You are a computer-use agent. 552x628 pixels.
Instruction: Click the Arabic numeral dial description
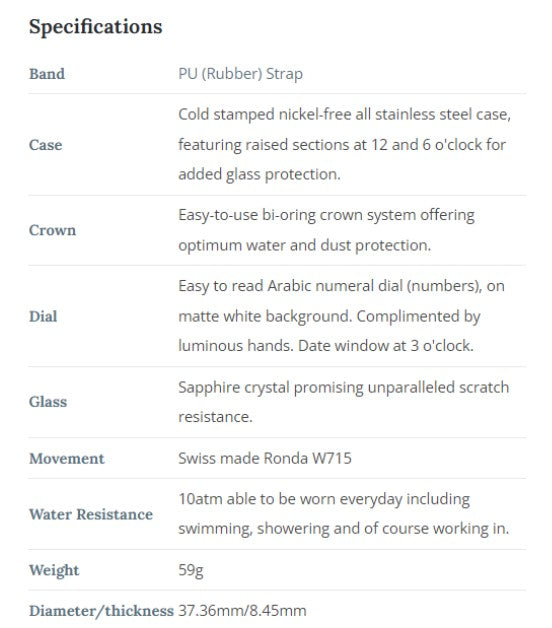(x=341, y=316)
